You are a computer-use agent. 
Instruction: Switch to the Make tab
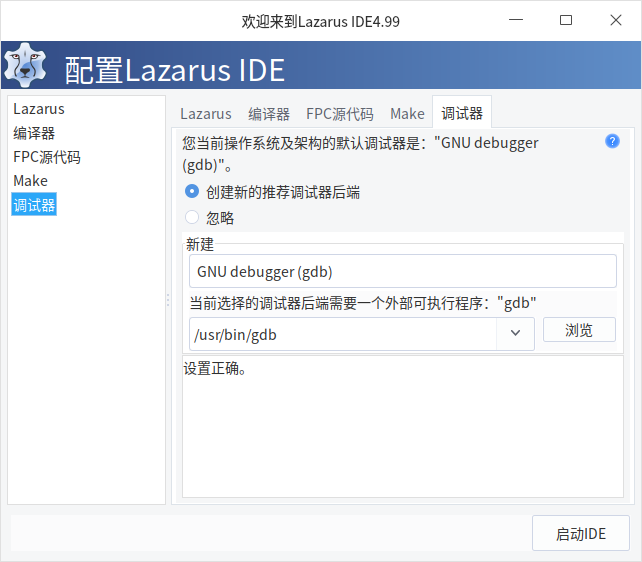[407, 114]
